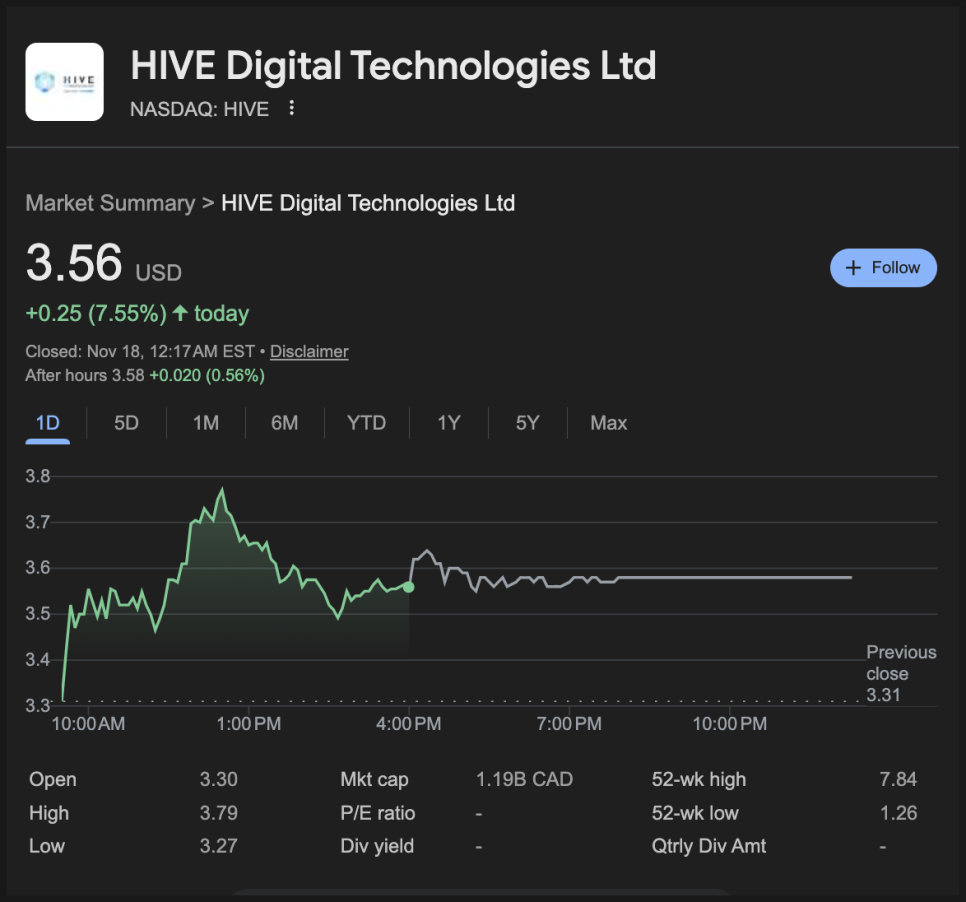The width and height of the screenshot is (966, 902).
Task: Click the After hours 3.58 line
Action: click(145, 375)
